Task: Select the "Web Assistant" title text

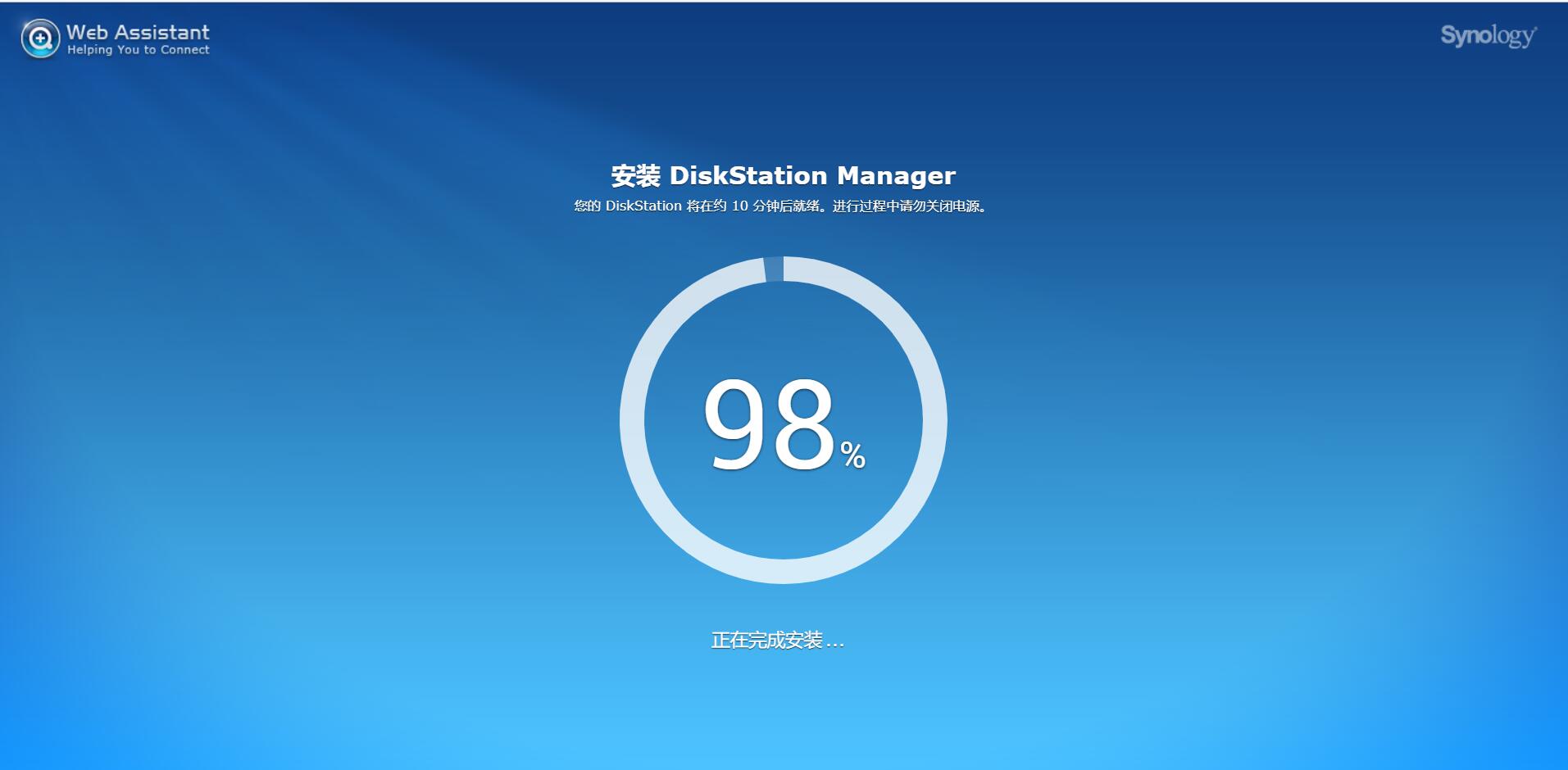Action: point(138,32)
